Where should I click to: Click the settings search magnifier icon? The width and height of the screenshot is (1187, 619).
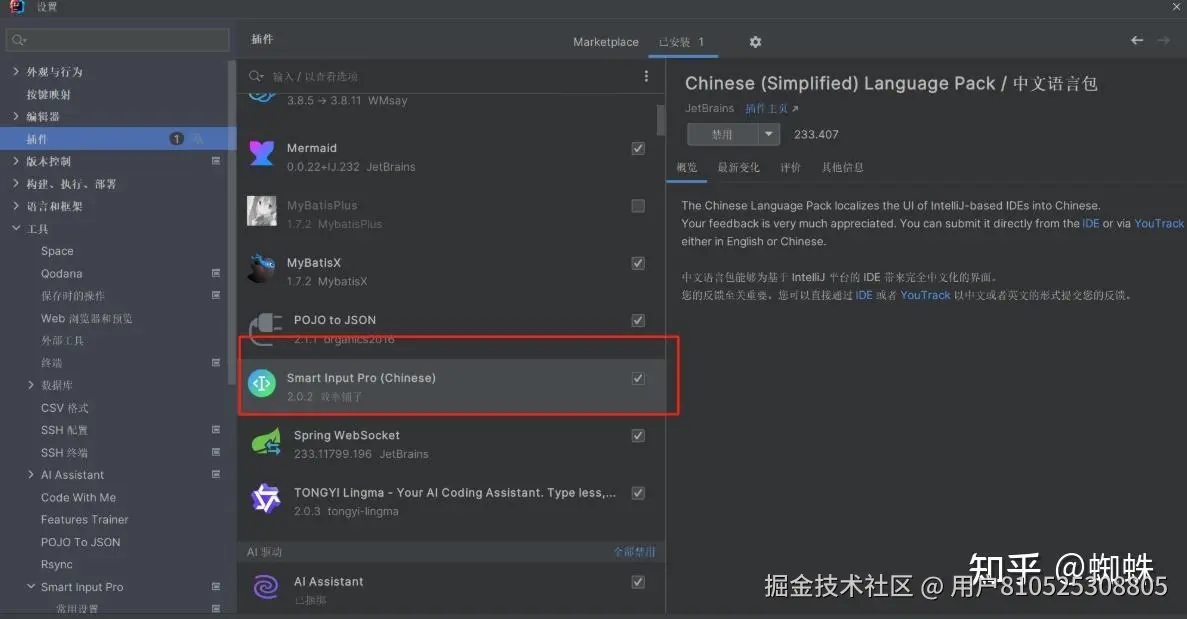(19, 40)
